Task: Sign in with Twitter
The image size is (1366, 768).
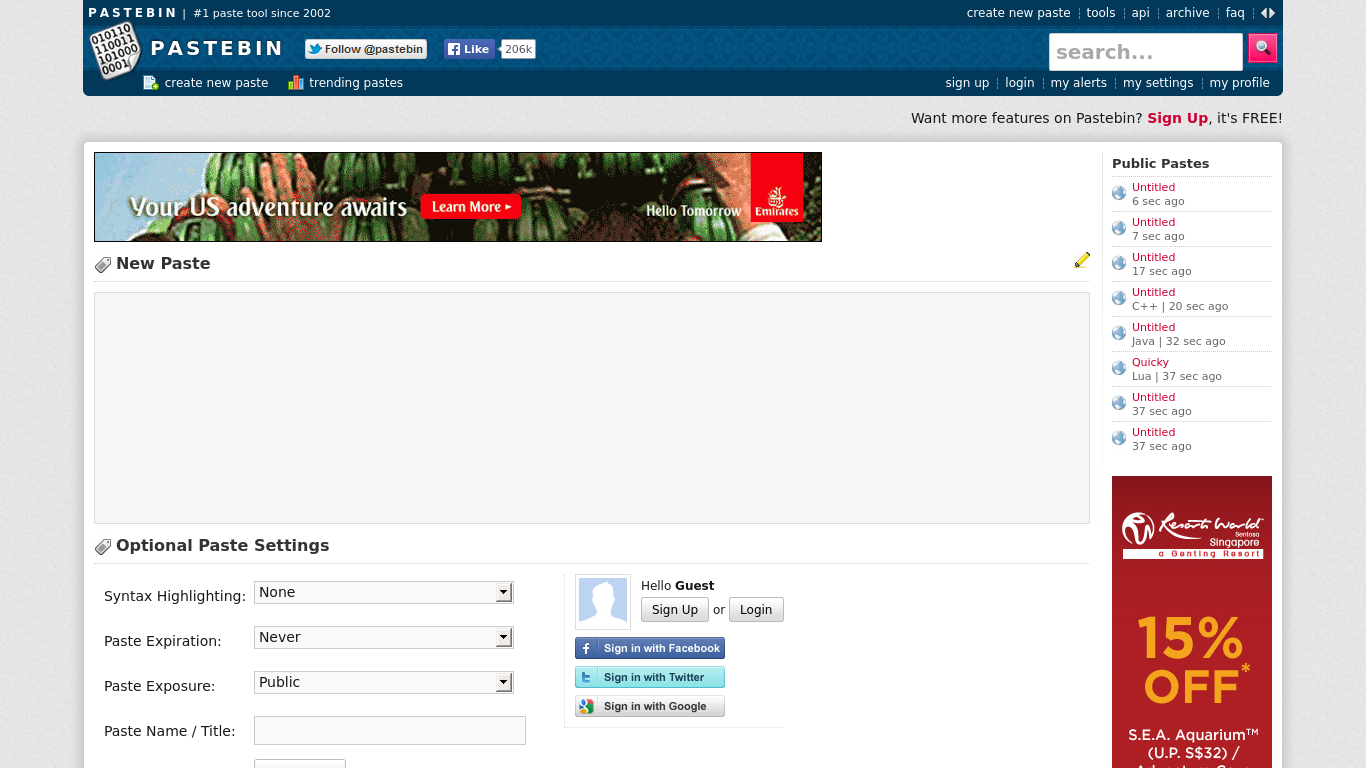Action: tap(650, 677)
